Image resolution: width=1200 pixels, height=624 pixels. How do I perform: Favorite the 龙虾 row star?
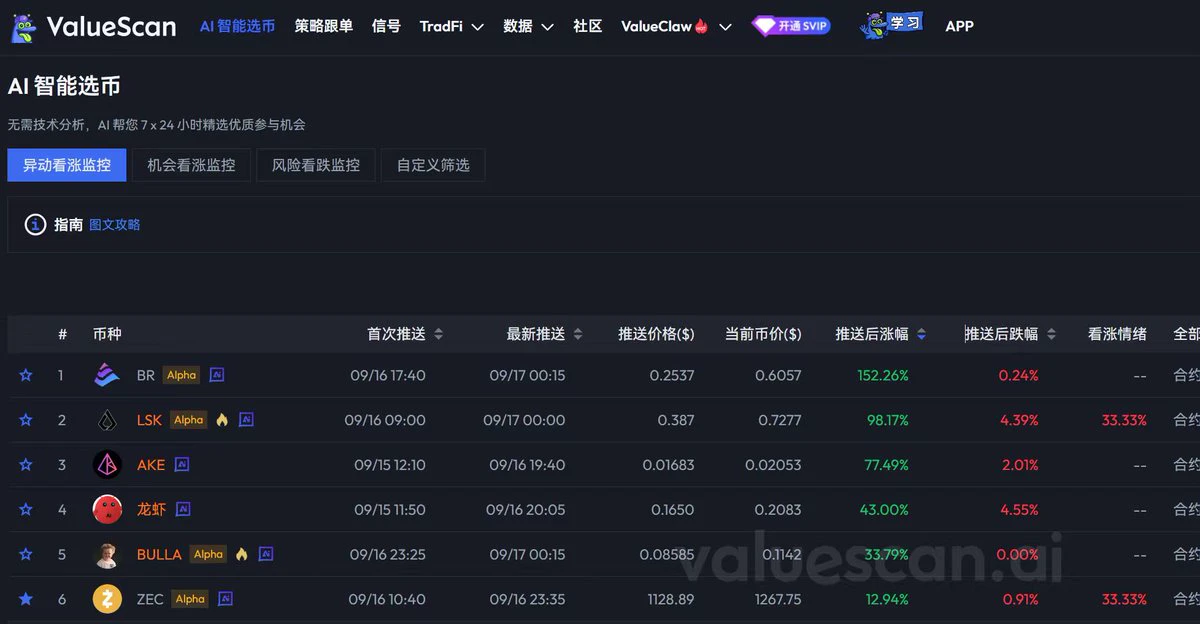(26, 510)
